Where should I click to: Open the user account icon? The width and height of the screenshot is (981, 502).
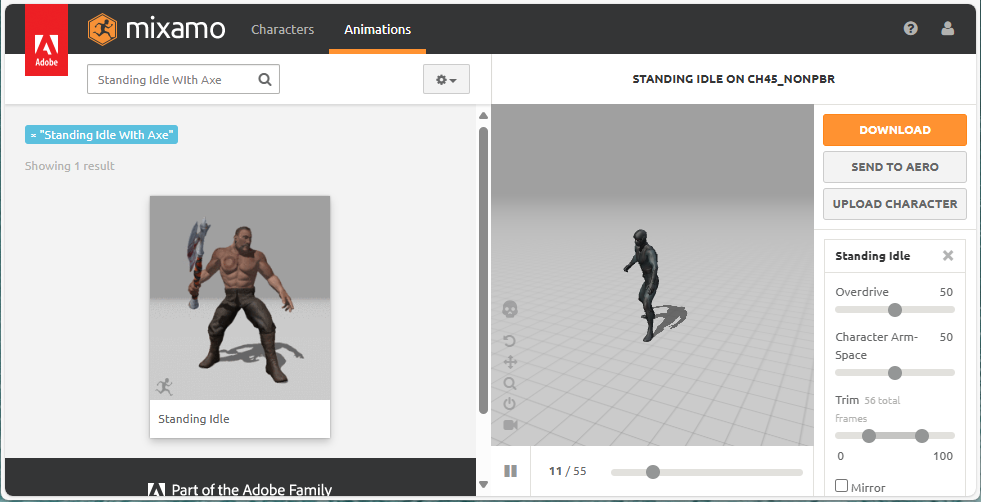(x=948, y=28)
